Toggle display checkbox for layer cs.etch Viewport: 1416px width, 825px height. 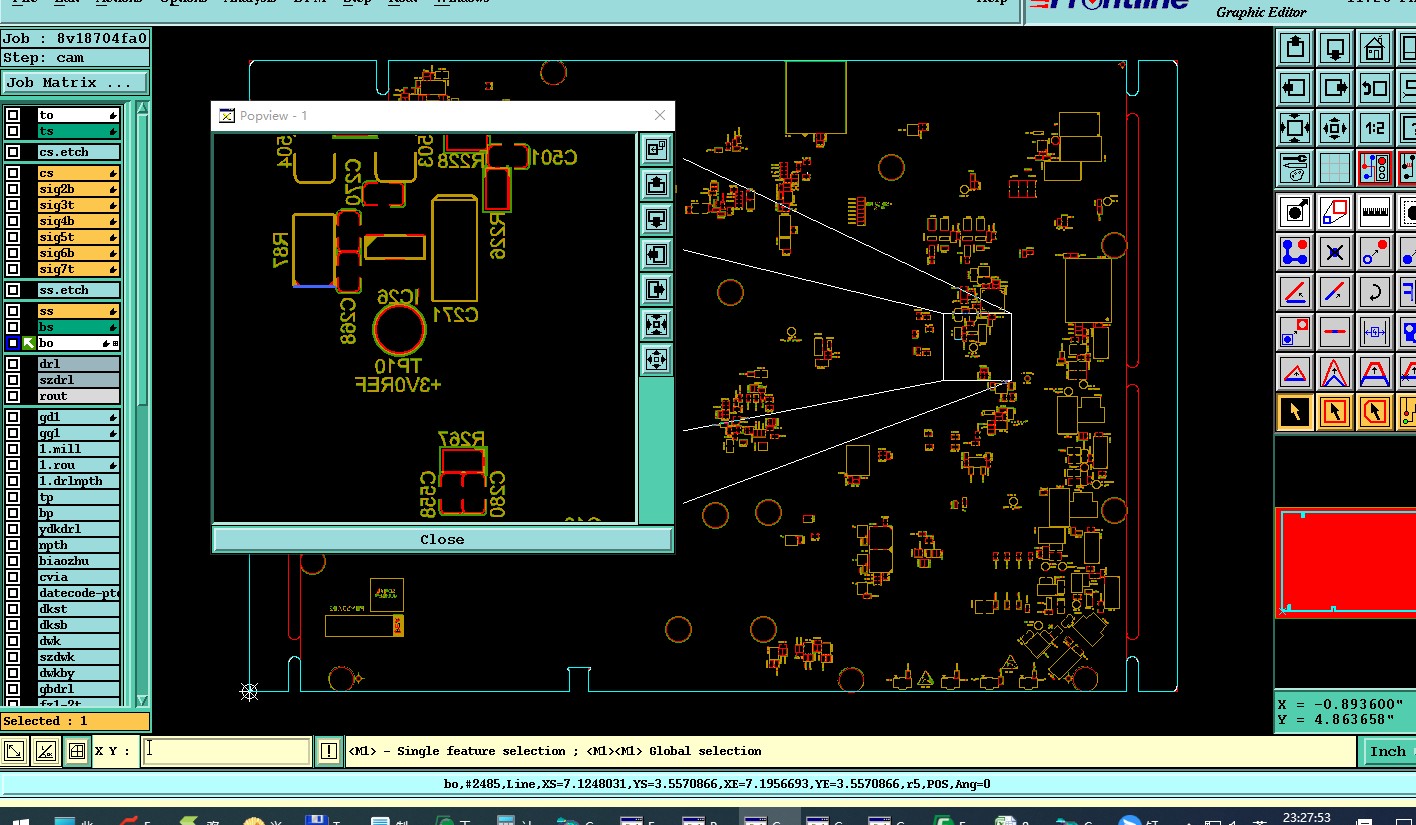click(13, 152)
